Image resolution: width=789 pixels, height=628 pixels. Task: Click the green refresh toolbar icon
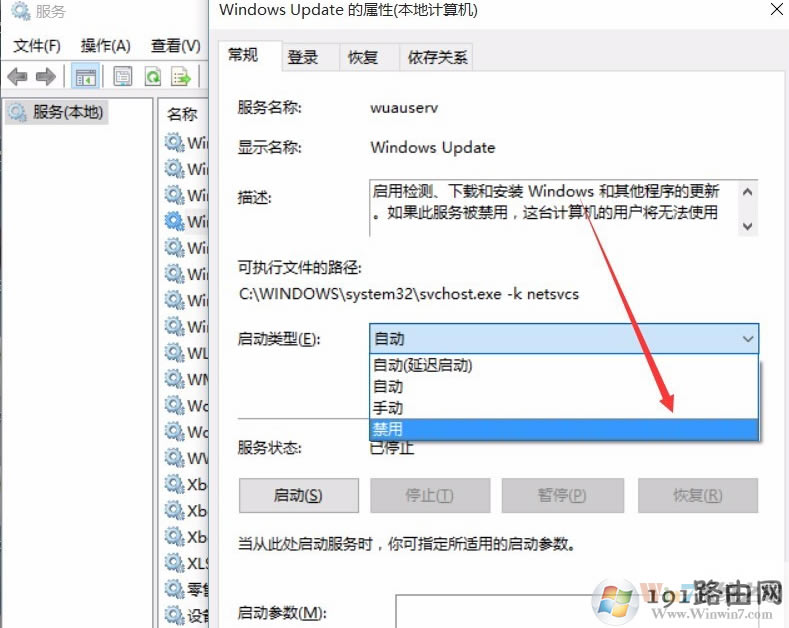[x=152, y=77]
